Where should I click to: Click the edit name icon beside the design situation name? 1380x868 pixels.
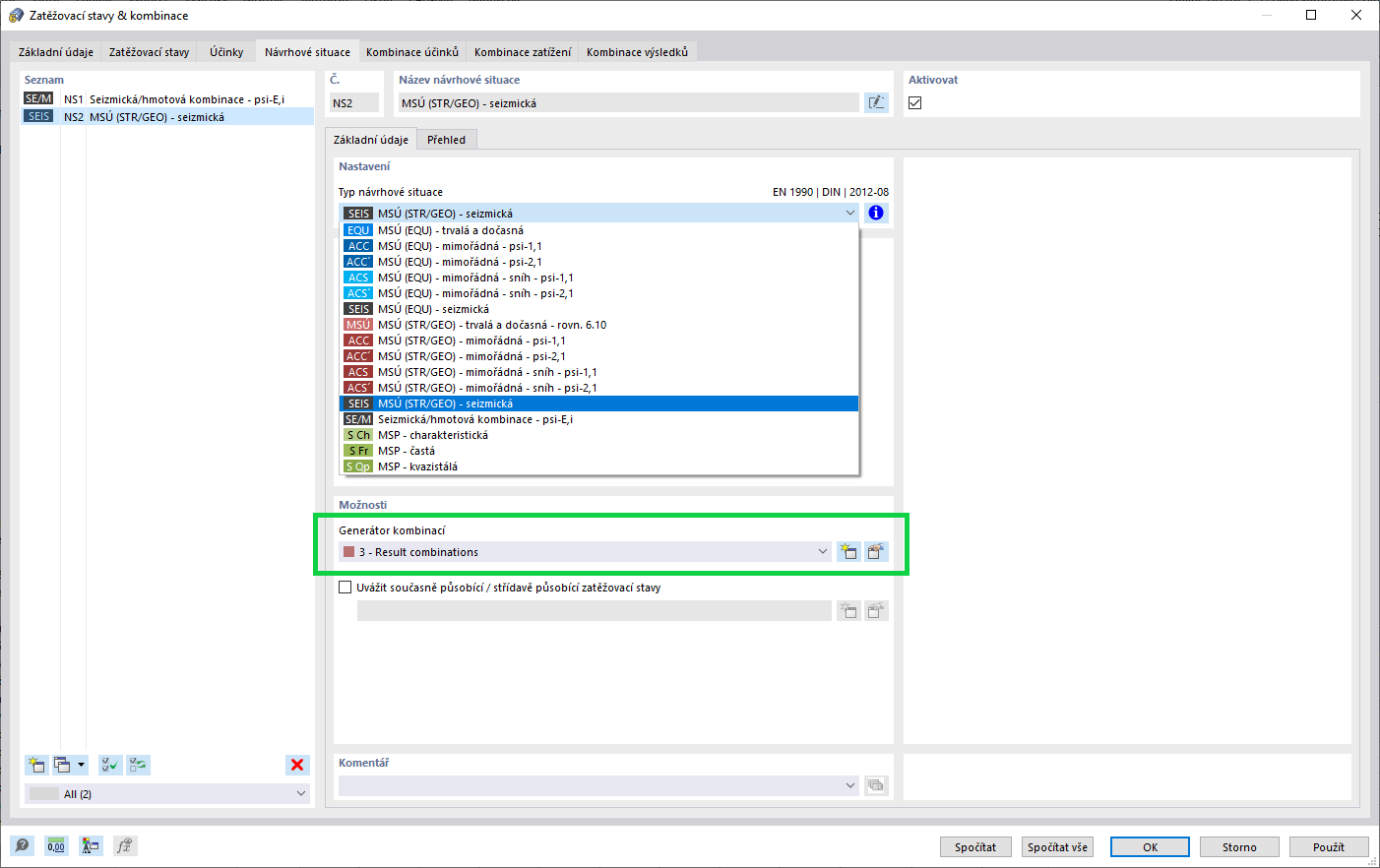tap(875, 102)
